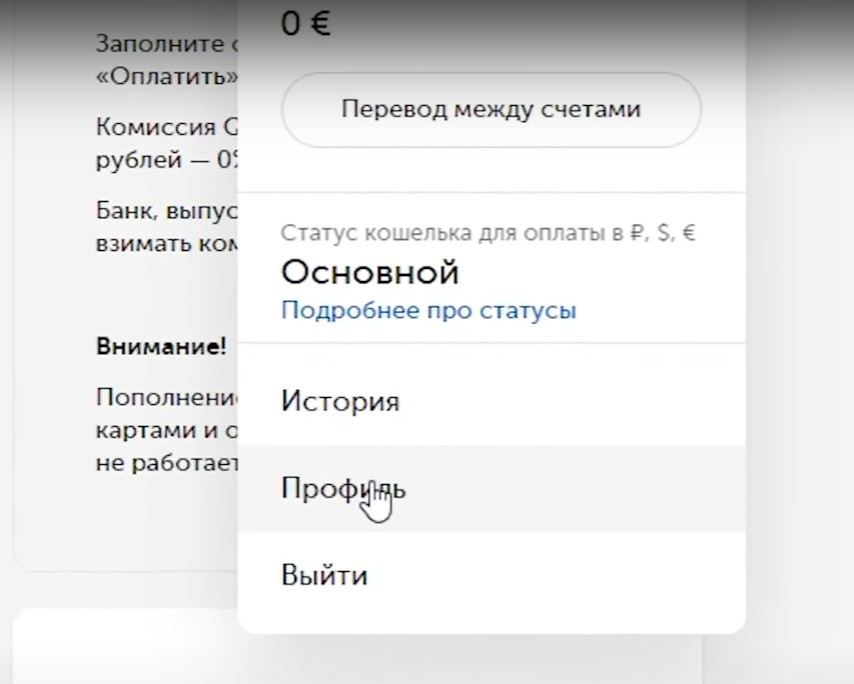Click the bold 'Внимание!' heading
This screenshot has height=684, width=854.
point(161,346)
